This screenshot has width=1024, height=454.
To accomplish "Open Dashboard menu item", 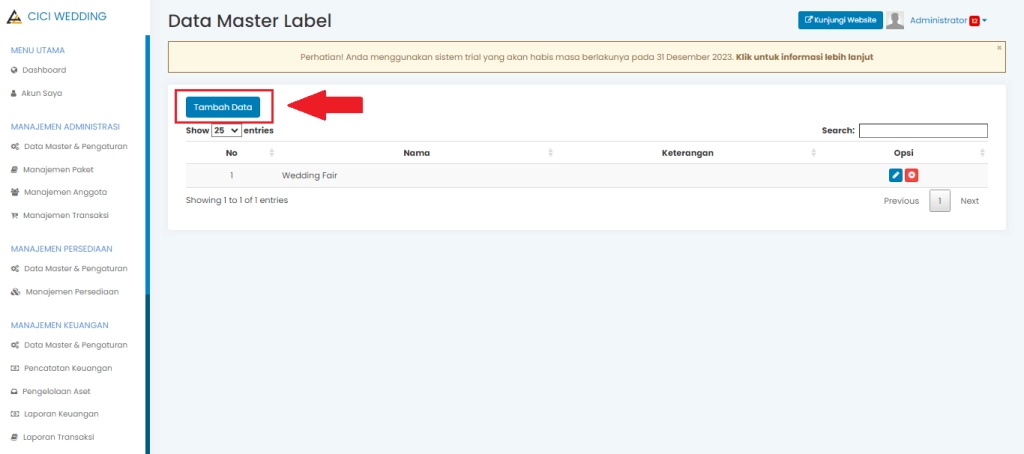I will coord(44,70).
